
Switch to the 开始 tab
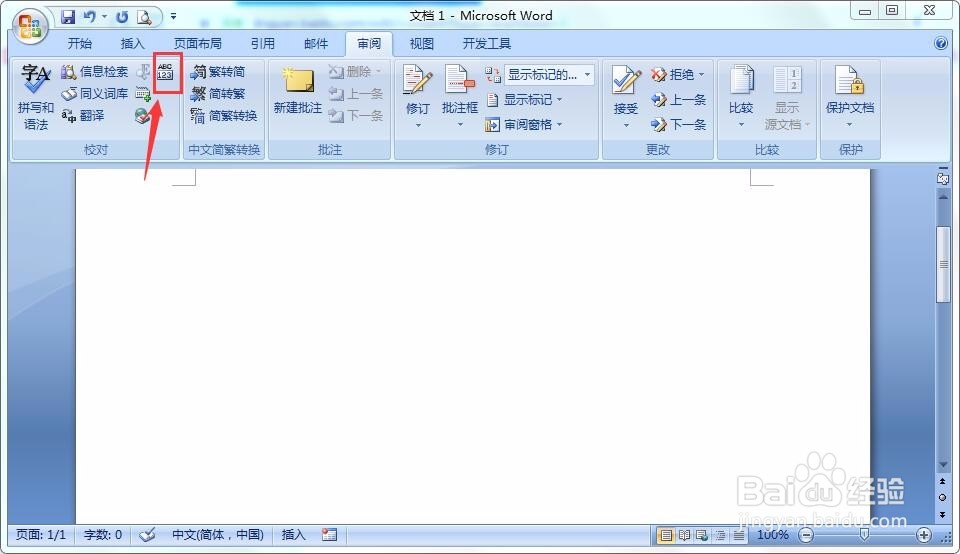click(80, 43)
